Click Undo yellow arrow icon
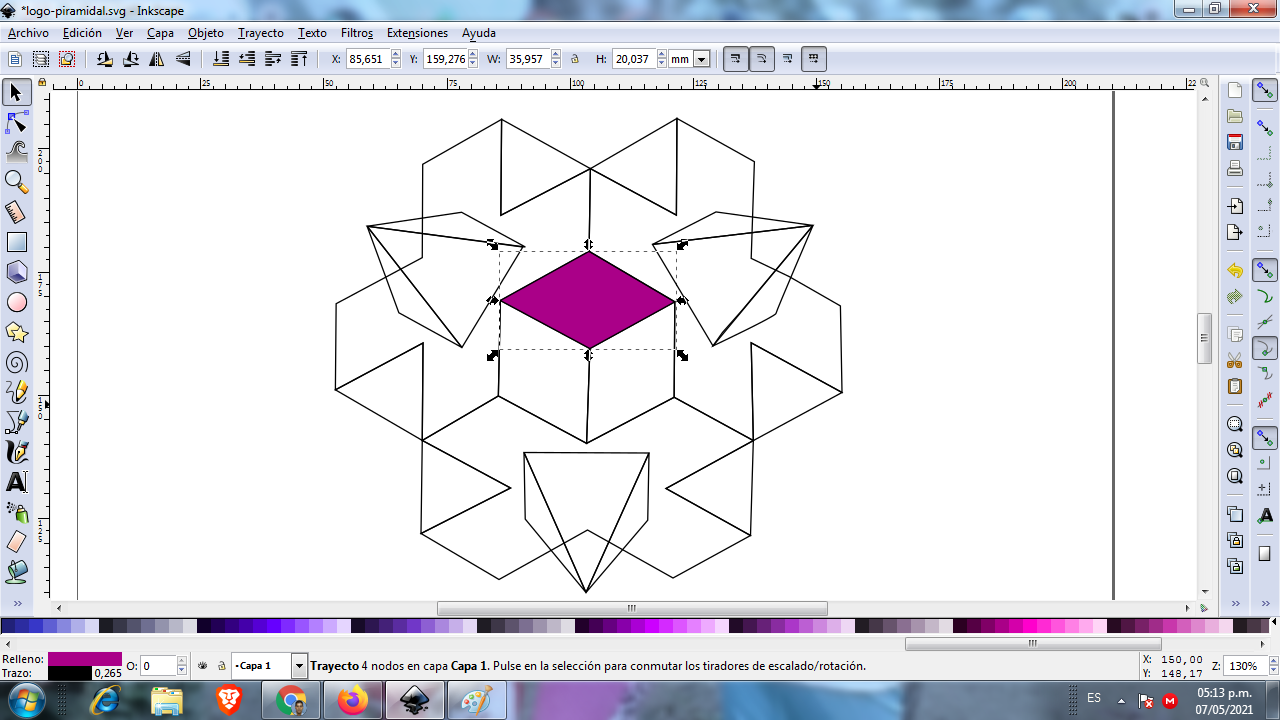This screenshot has height=720, width=1280. click(x=1235, y=271)
